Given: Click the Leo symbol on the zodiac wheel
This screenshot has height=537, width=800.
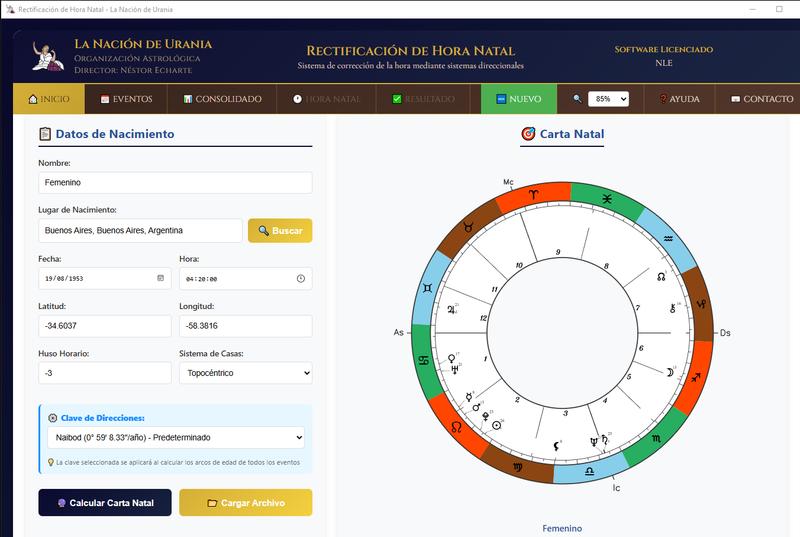Looking at the screenshot, I should point(457,426).
